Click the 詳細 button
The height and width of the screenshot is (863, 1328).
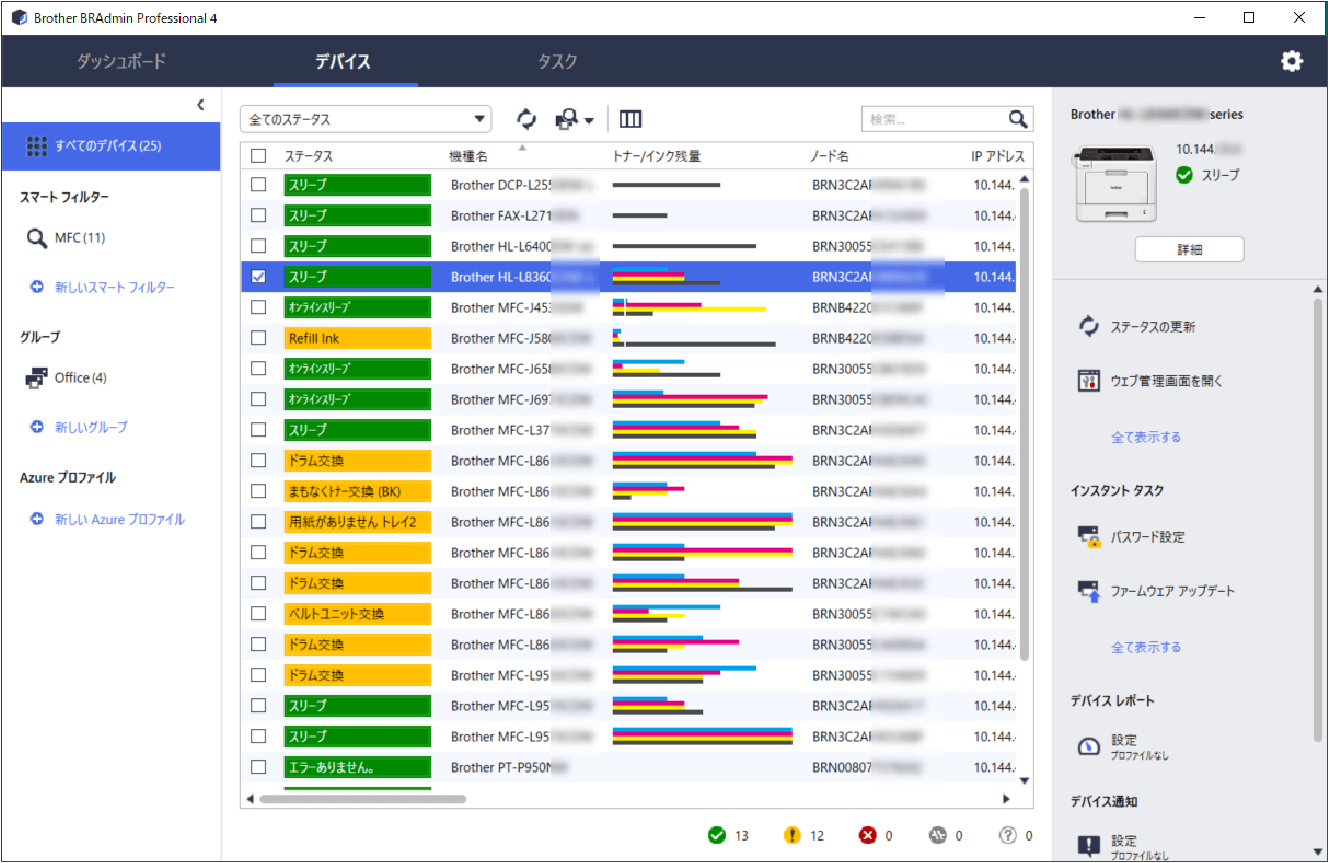pyautogui.click(x=1189, y=249)
